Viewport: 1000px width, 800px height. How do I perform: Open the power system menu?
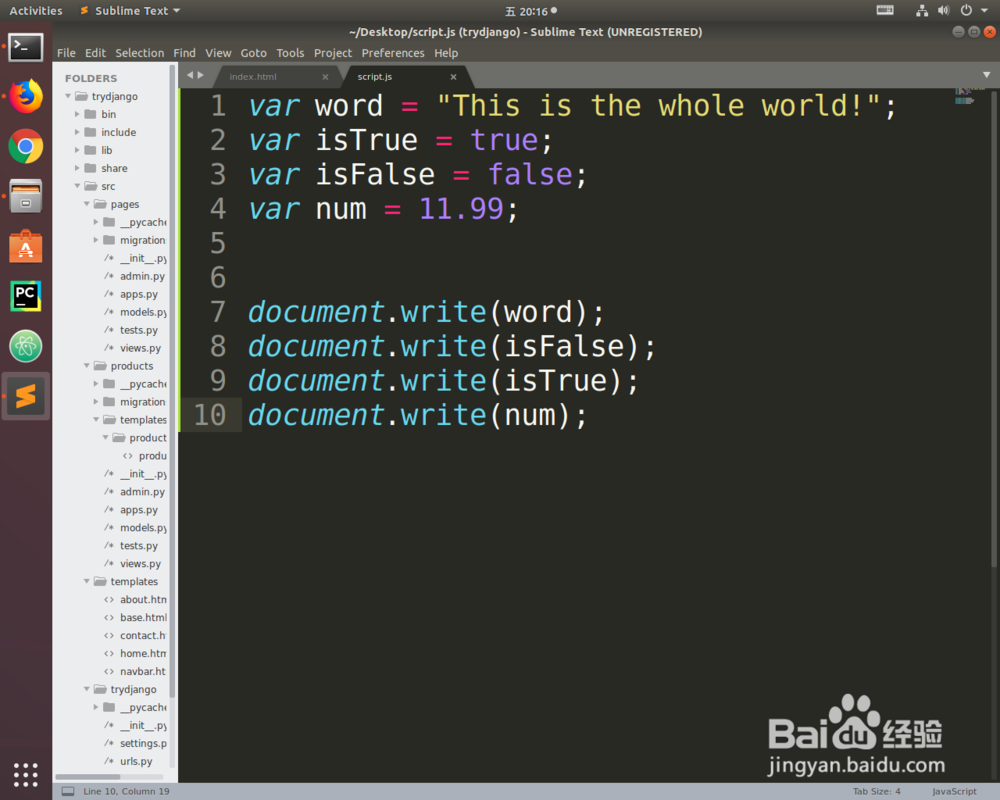966,10
